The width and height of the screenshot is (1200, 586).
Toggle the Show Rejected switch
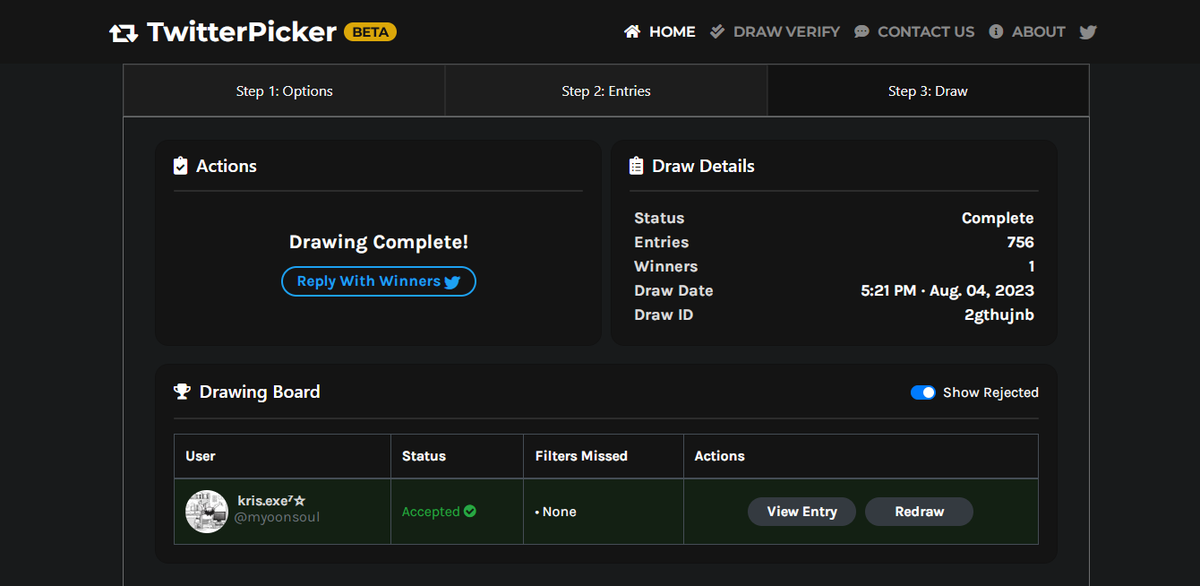pos(923,392)
